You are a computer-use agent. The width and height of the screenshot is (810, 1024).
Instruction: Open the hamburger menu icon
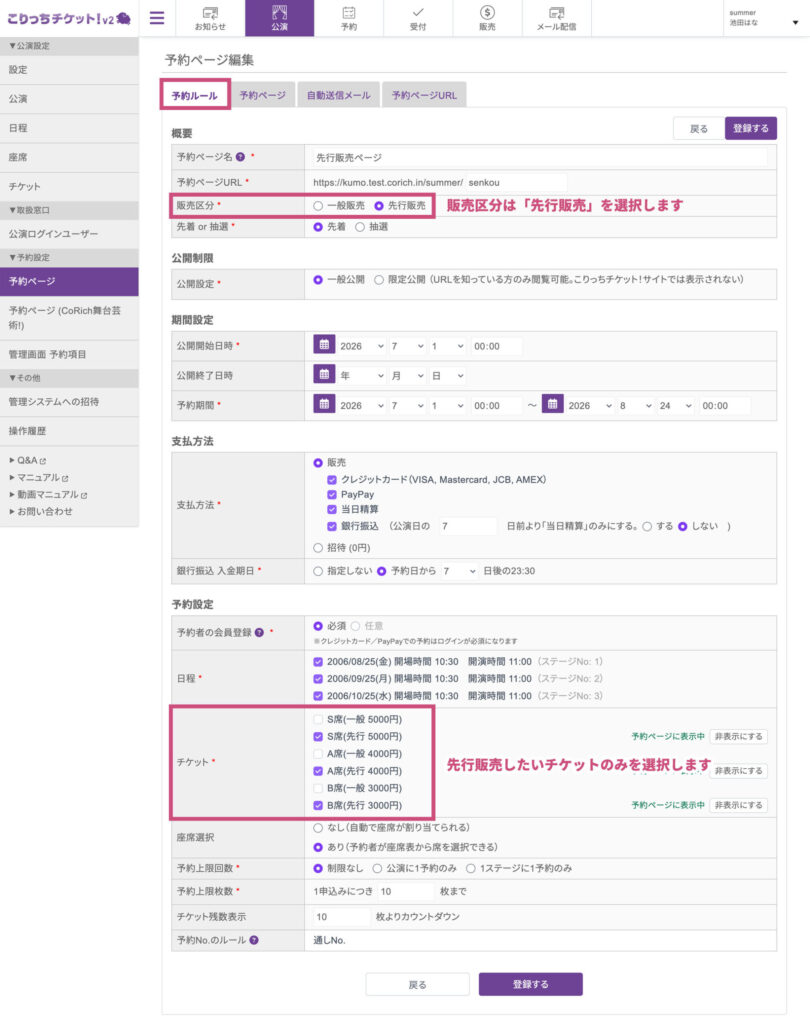pos(157,18)
